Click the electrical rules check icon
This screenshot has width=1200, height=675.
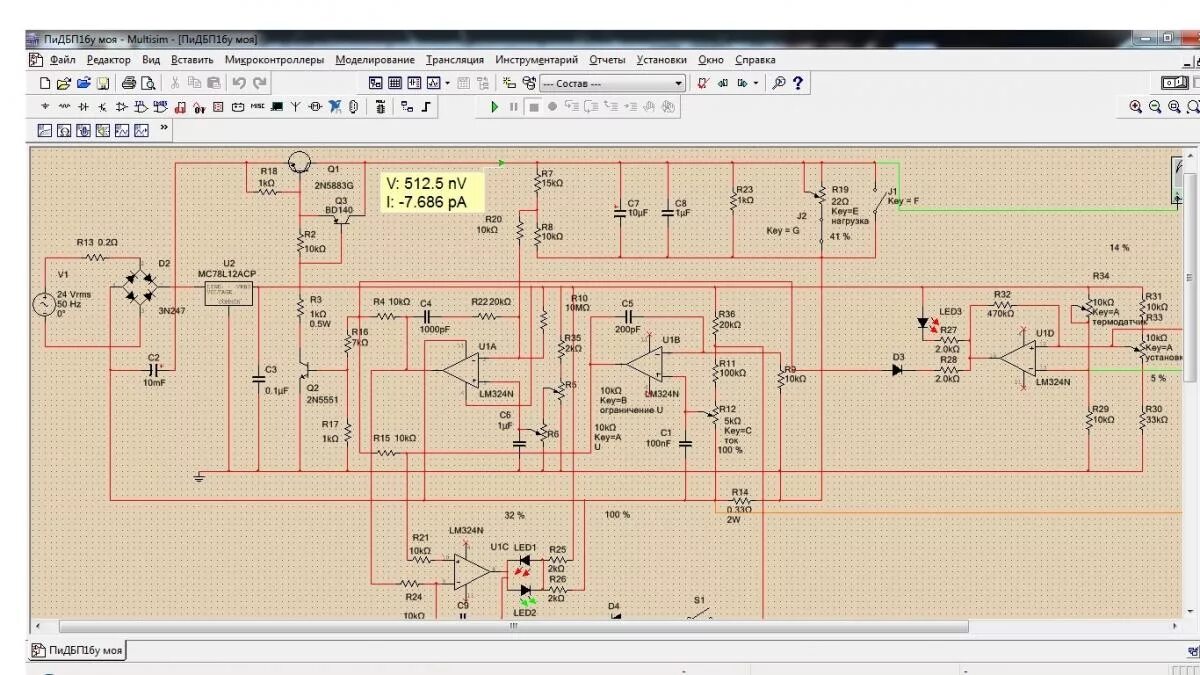pyautogui.click(x=703, y=83)
